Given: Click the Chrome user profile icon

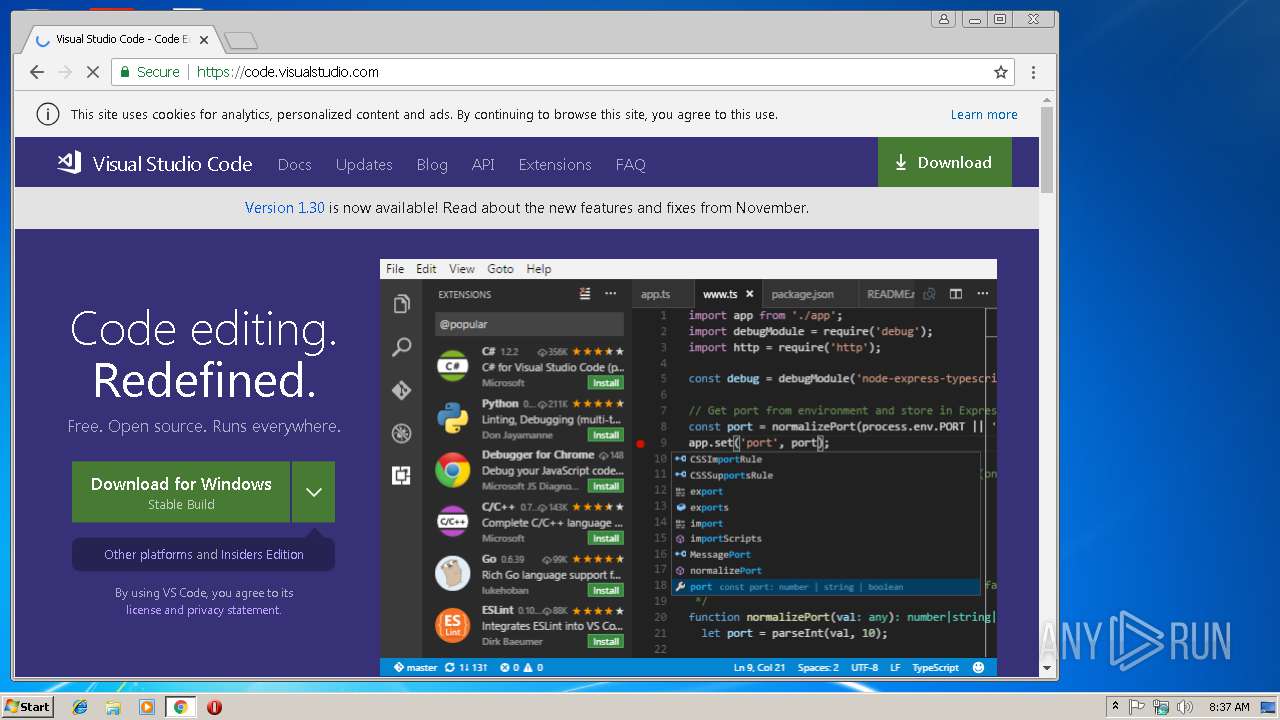Looking at the screenshot, I should (943, 19).
